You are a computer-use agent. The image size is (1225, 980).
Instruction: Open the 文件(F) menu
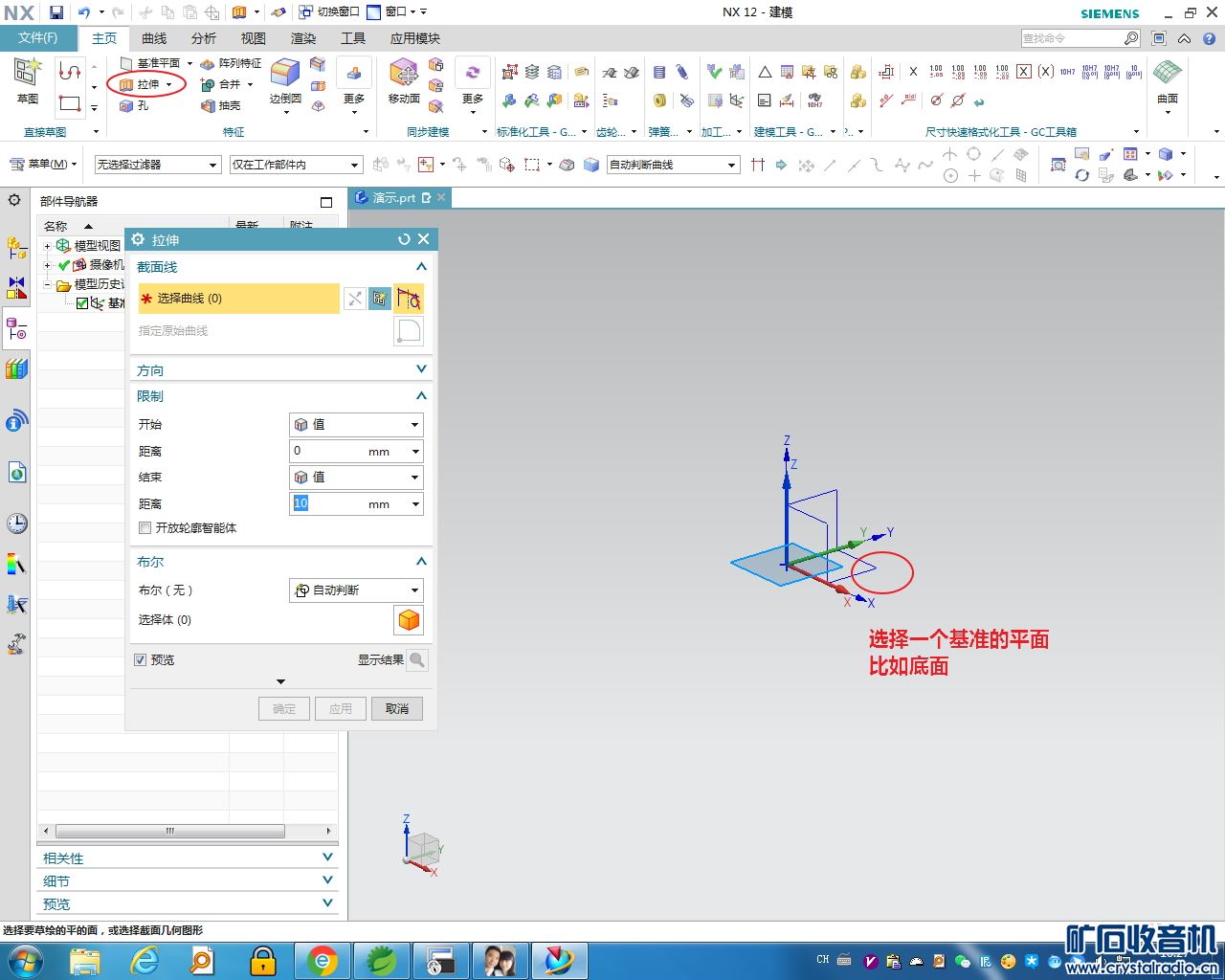(x=37, y=38)
